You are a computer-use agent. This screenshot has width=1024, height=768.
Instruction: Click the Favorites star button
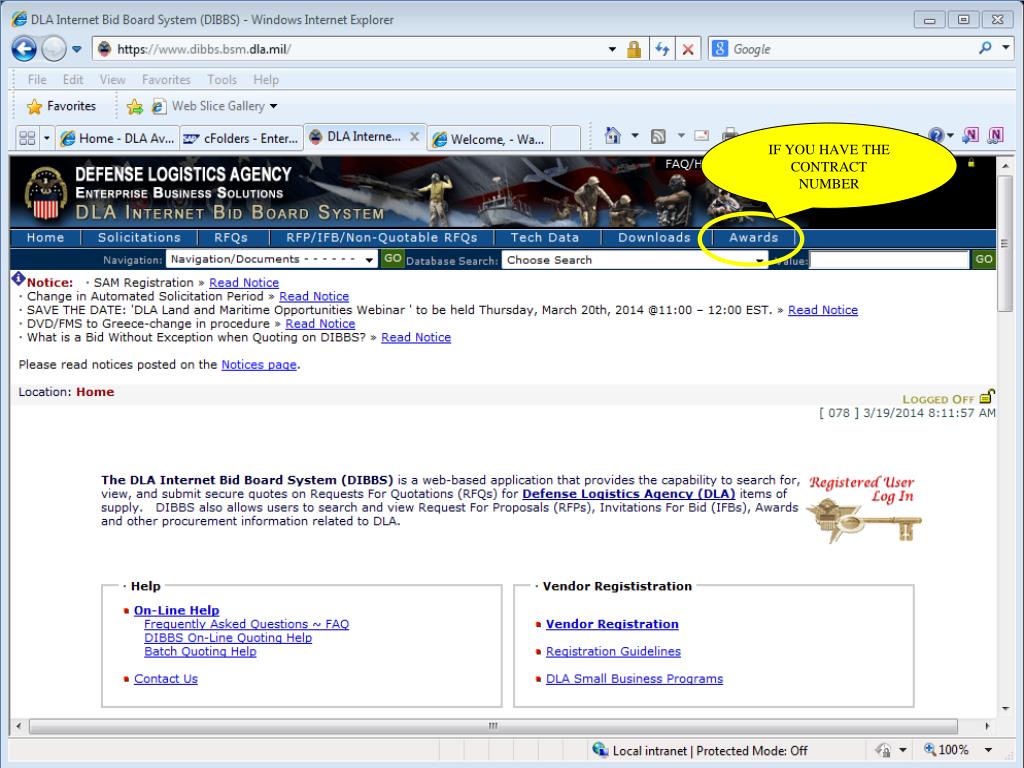tap(61, 106)
